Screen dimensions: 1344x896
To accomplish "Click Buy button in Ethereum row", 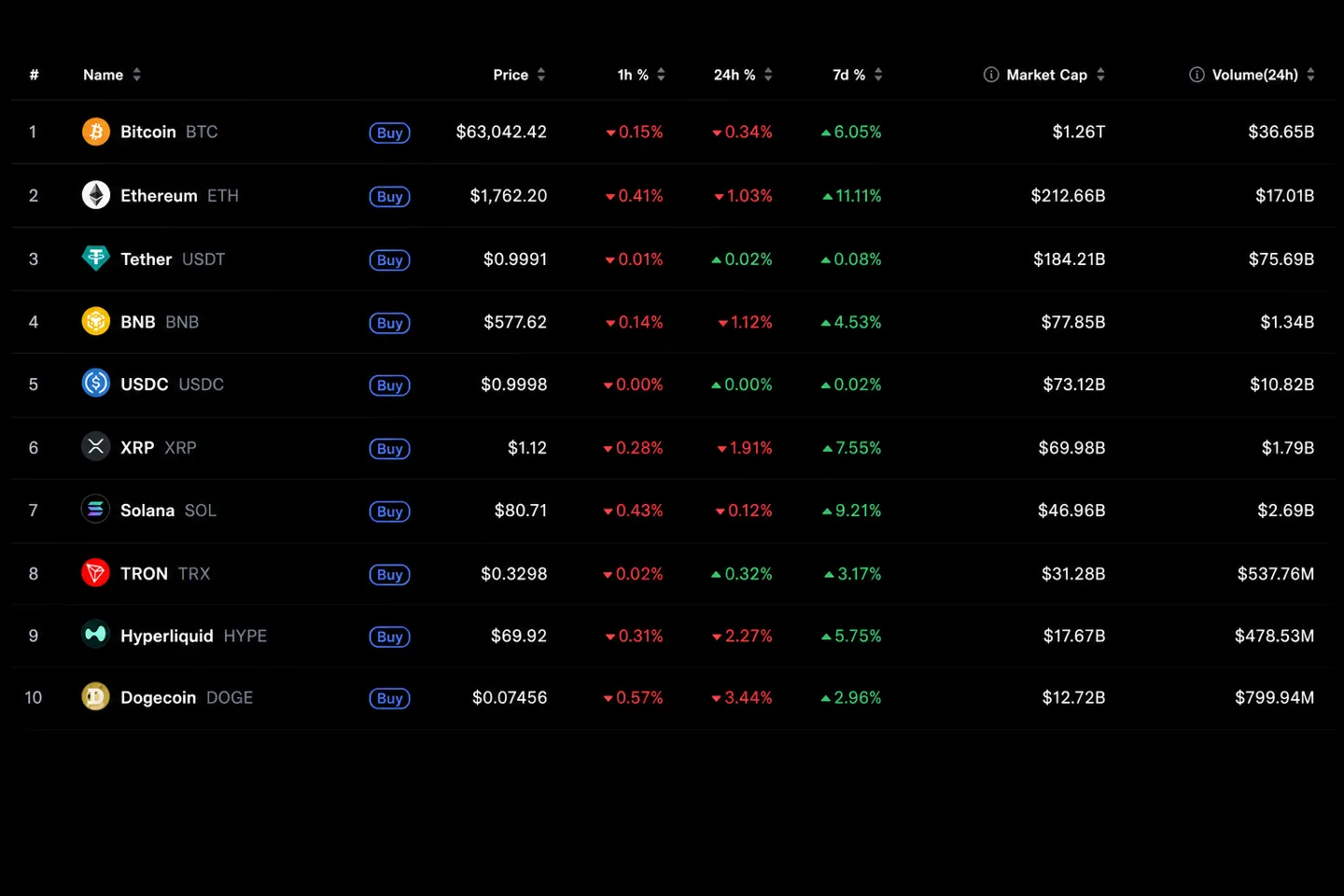I will [390, 196].
